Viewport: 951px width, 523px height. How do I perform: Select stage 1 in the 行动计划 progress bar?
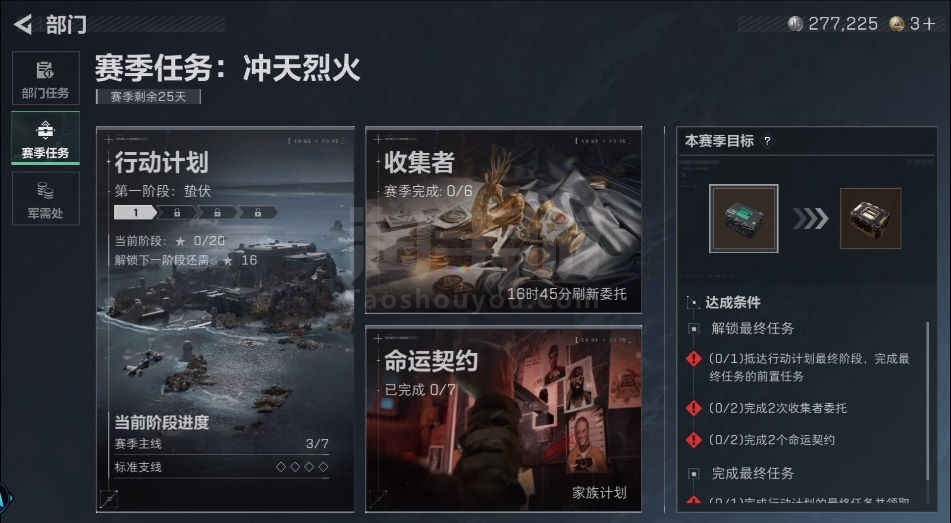tap(136, 212)
